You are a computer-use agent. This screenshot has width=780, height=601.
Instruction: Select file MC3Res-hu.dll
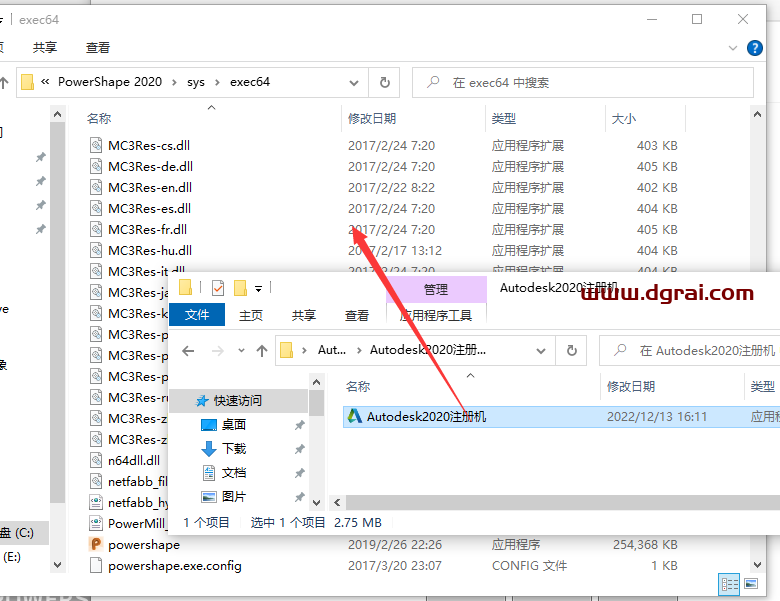[x=150, y=250]
